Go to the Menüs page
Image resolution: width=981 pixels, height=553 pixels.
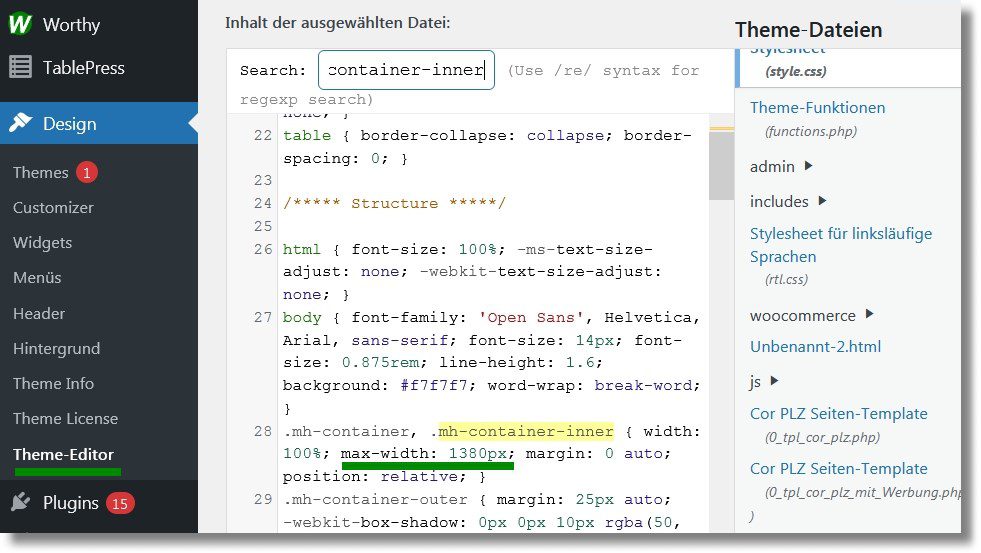pyautogui.click(x=37, y=278)
